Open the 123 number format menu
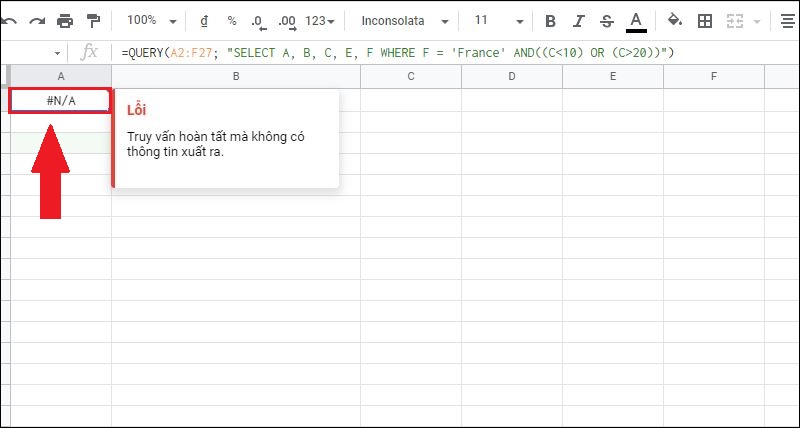Viewport: 800px width, 428px height. point(322,20)
